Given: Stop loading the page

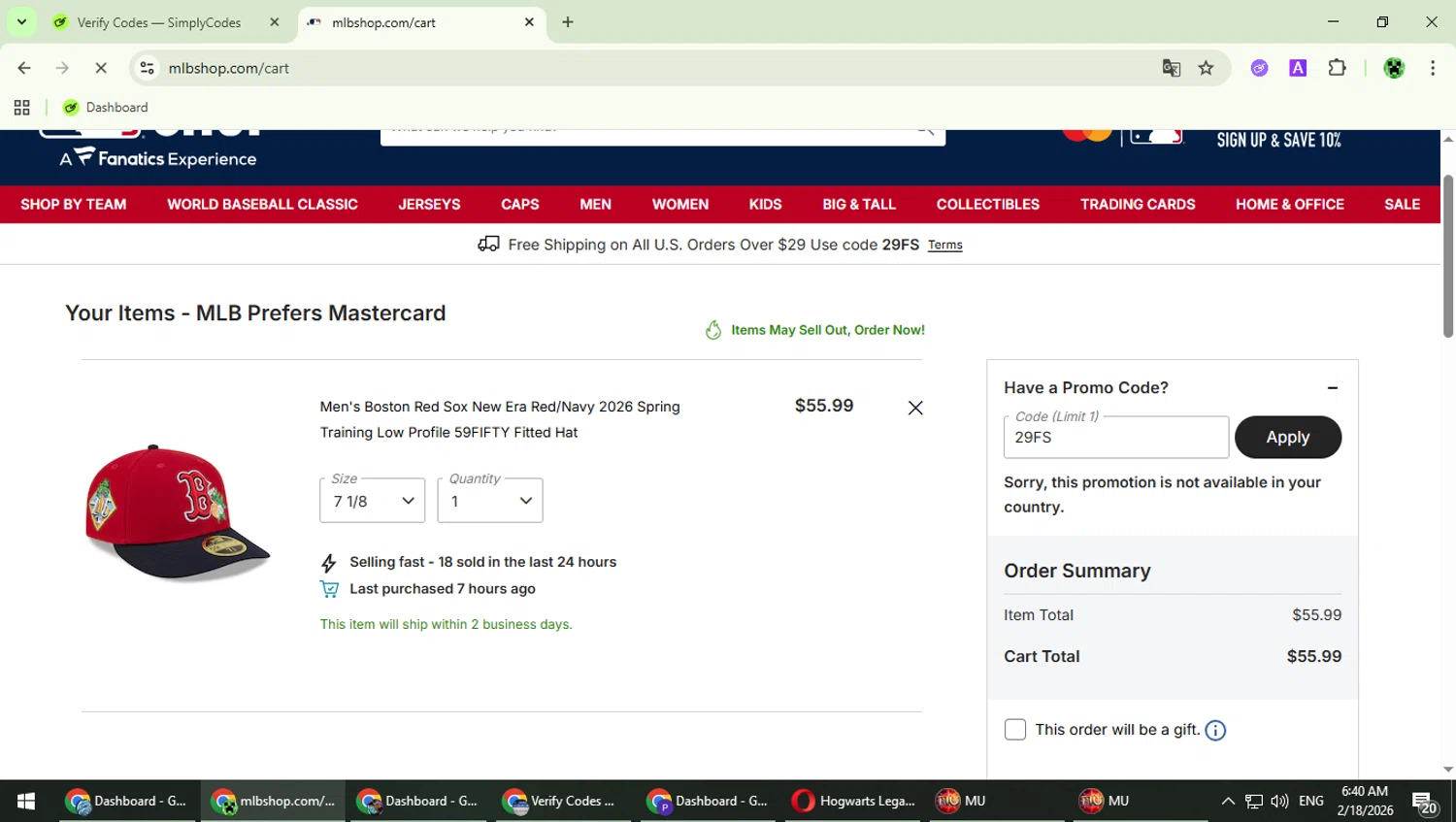Looking at the screenshot, I should [x=101, y=68].
